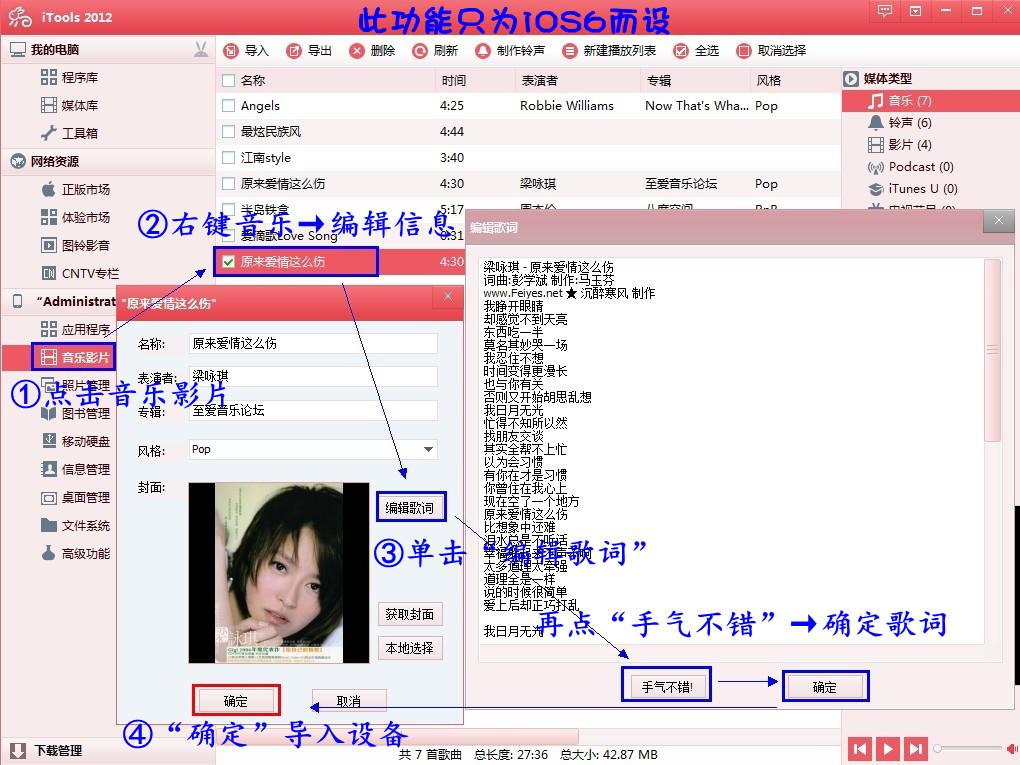The height and width of the screenshot is (765, 1020).
Task: Toggle the 江南style song checkbox
Action: coord(227,157)
